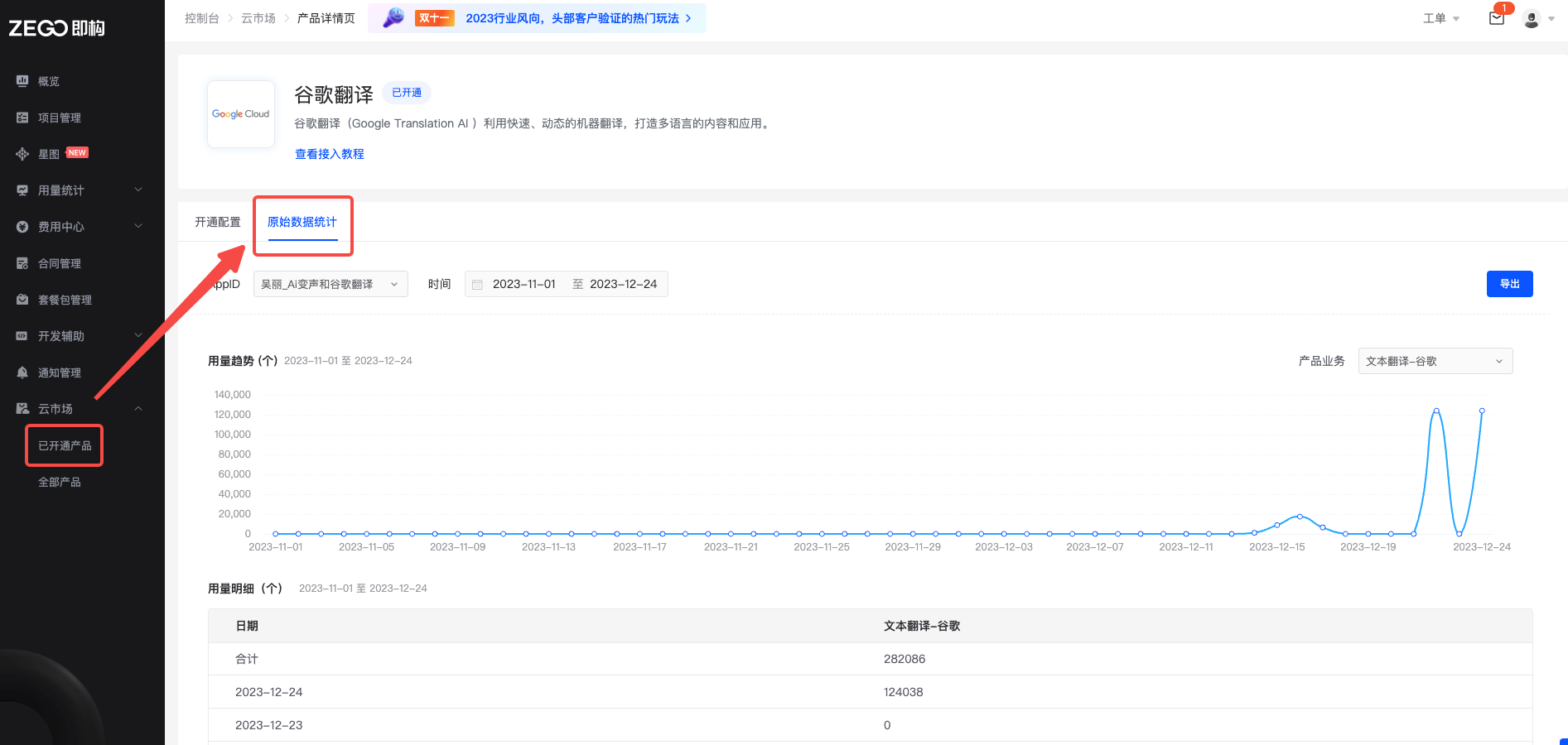Click the 套餐包管理 sidebar icon
1568x745 pixels.
22,300
